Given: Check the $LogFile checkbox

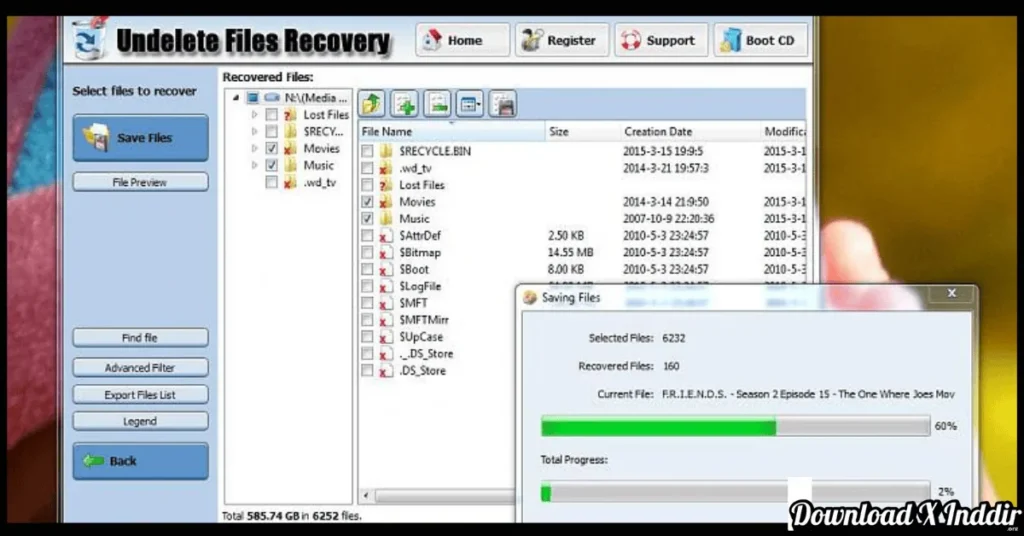Looking at the screenshot, I should coord(368,287).
